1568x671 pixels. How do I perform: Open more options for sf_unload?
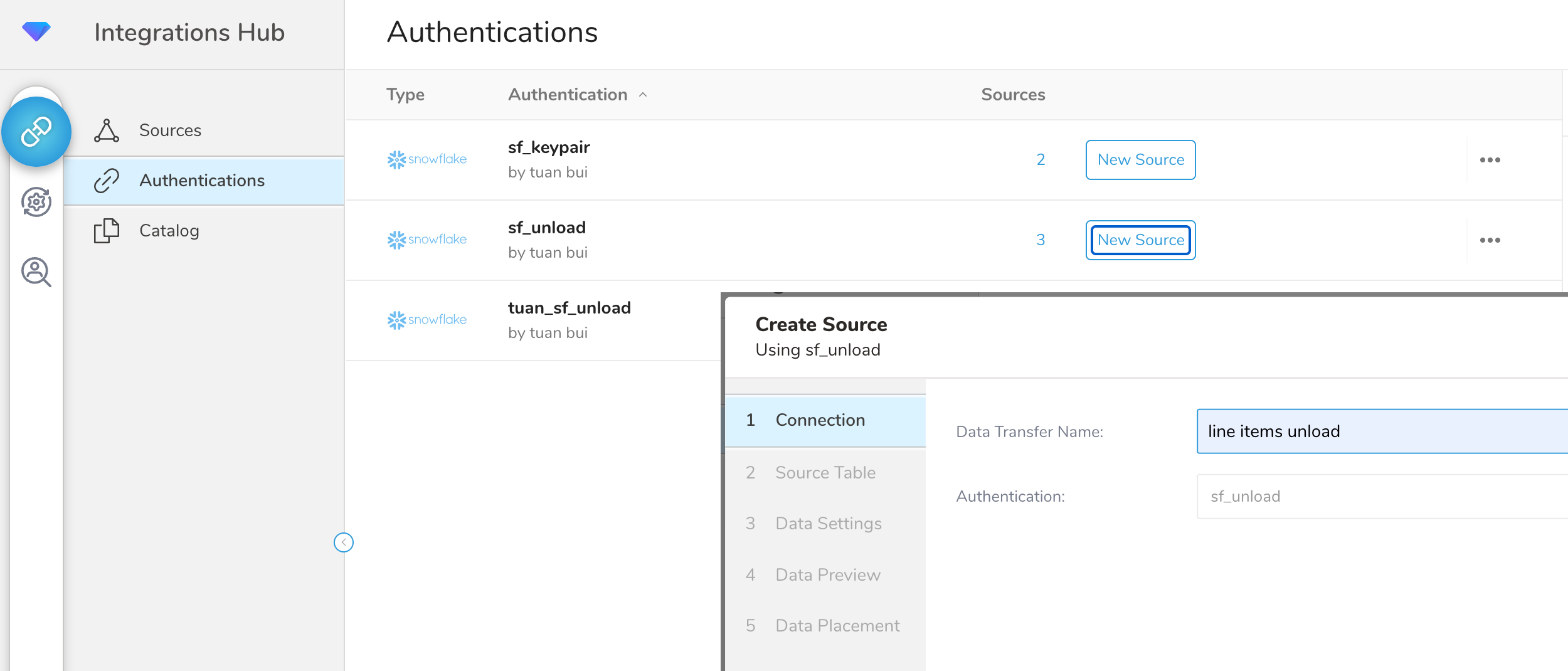pos(1490,240)
